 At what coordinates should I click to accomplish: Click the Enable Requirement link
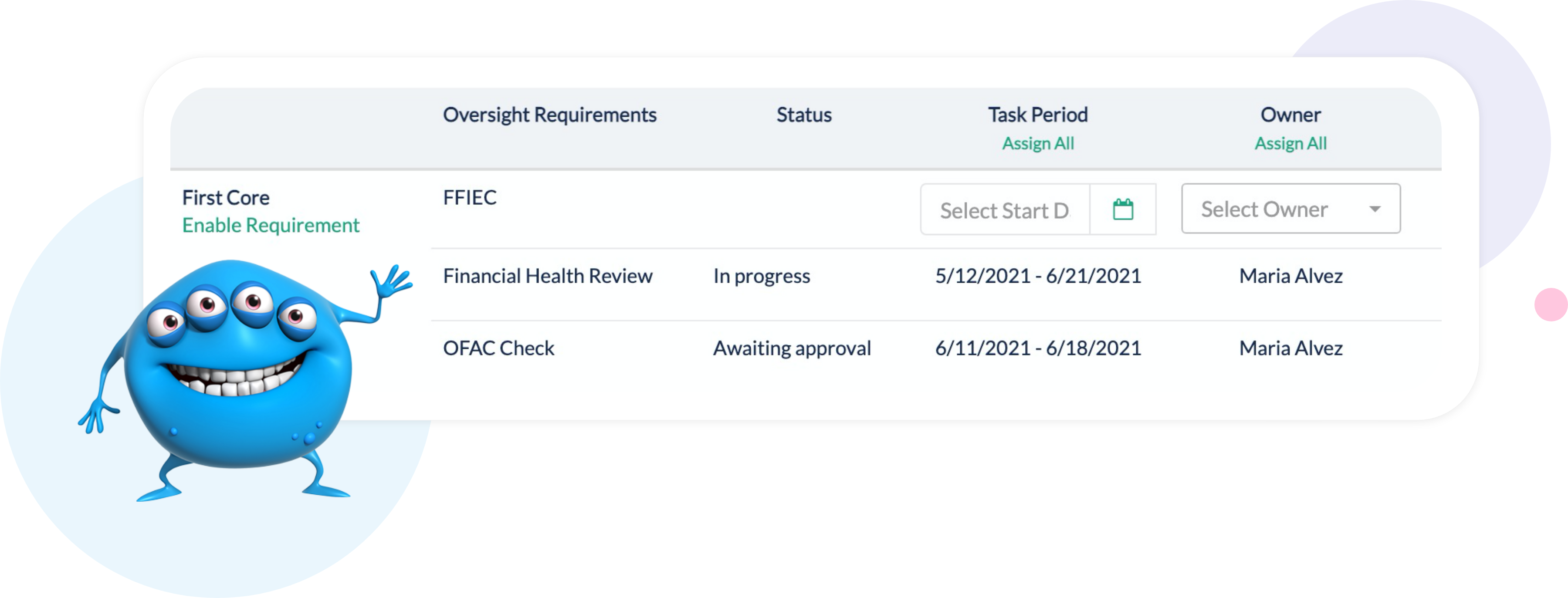tap(271, 225)
